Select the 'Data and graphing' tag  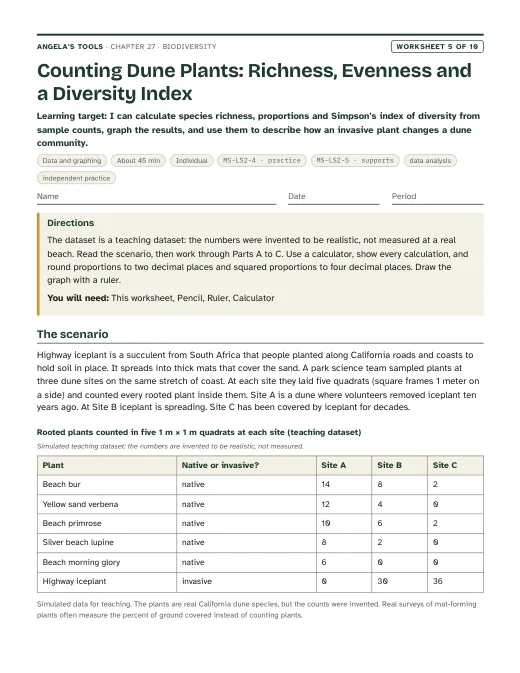pos(72,161)
